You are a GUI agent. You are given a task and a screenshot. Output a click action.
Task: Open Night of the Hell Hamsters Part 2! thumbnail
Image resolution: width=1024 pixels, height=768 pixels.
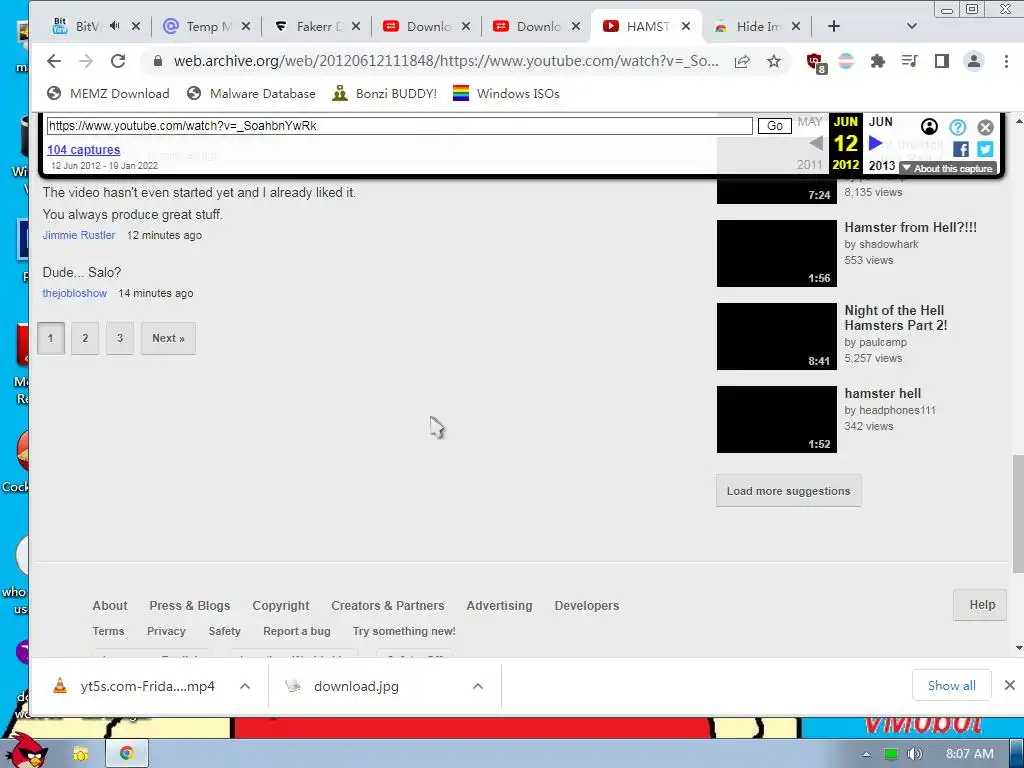coord(776,336)
